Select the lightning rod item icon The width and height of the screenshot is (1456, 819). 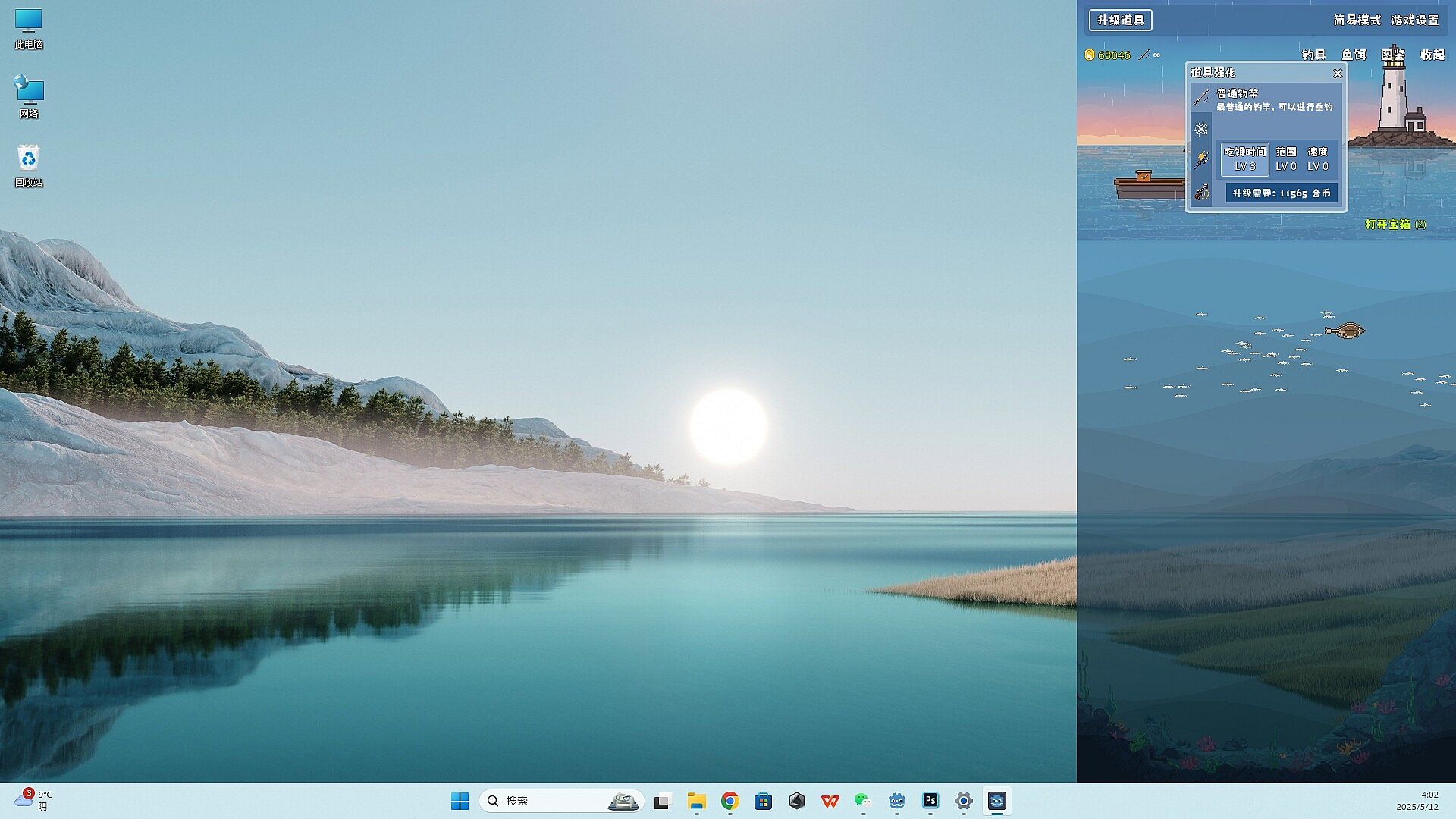[x=1201, y=160]
